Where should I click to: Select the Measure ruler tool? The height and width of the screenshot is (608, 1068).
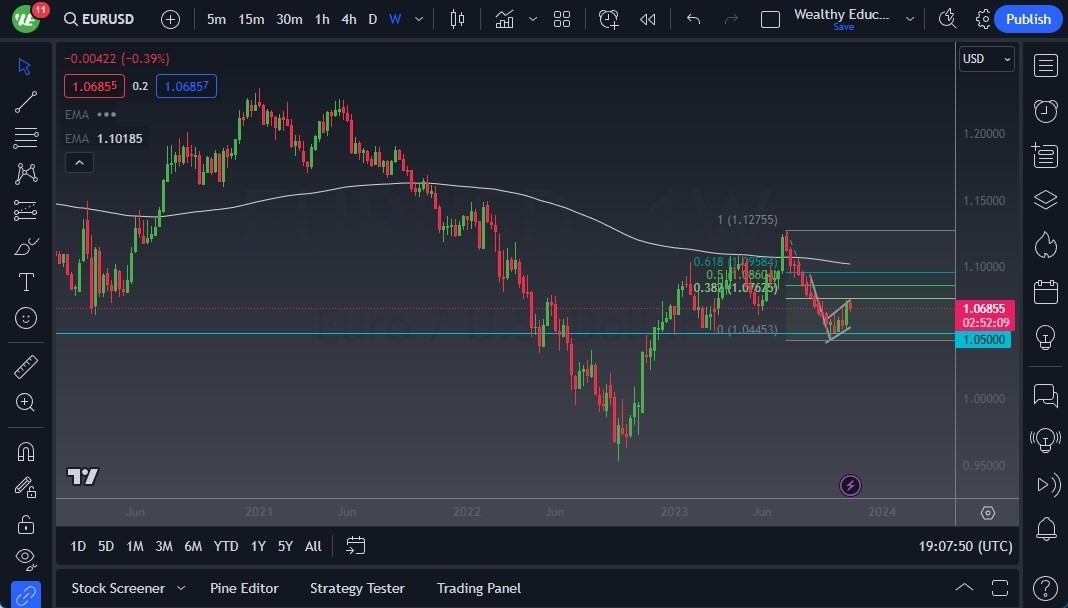pyautogui.click(x=25, y=366)
